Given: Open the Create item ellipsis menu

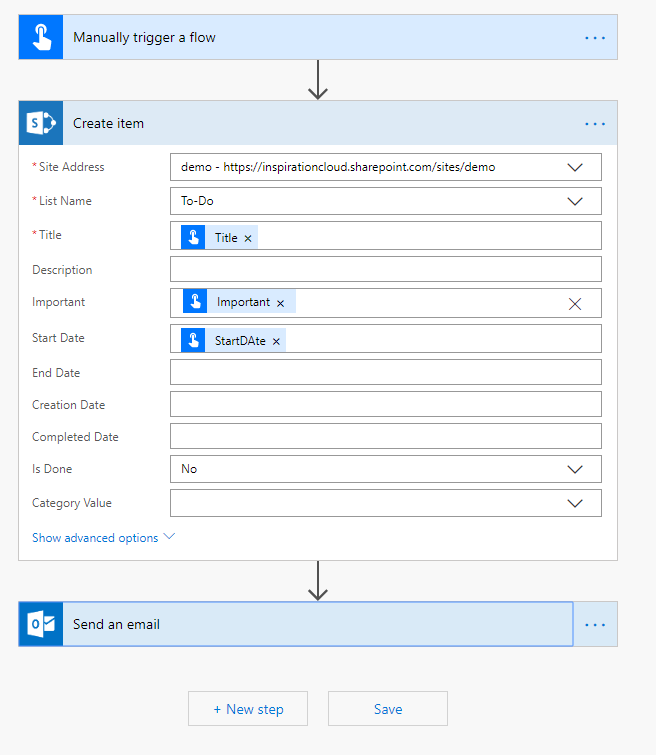Looking at the screenshot, I should pos(595,123).
